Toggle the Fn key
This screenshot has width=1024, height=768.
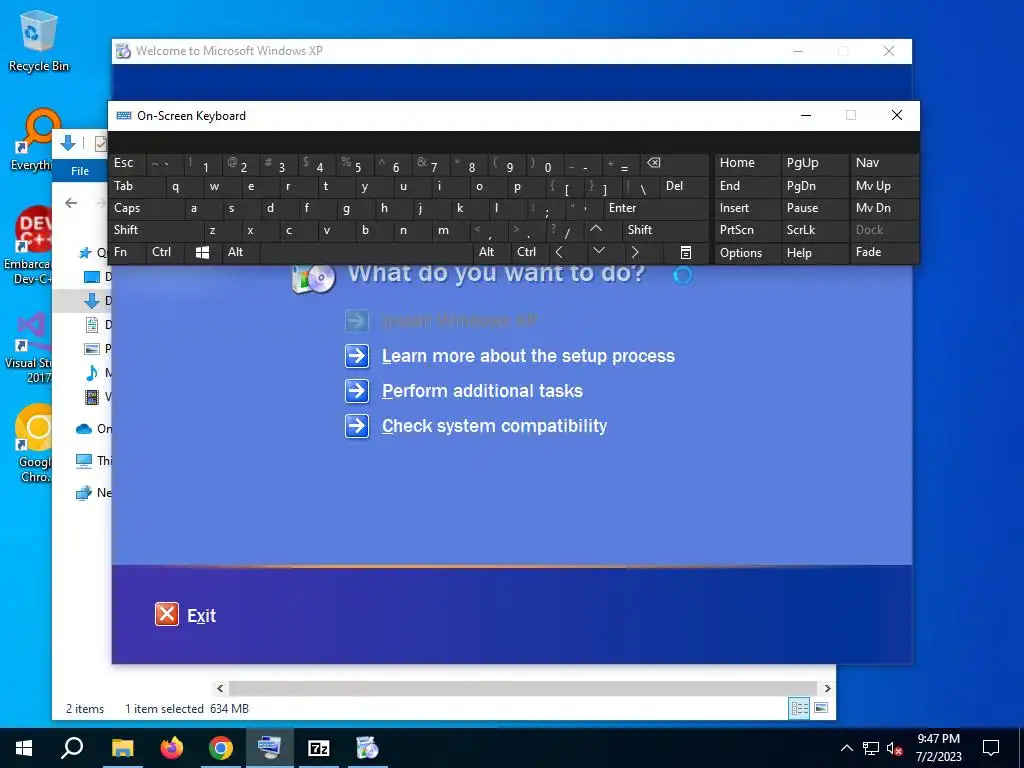[x=127, y=252]
